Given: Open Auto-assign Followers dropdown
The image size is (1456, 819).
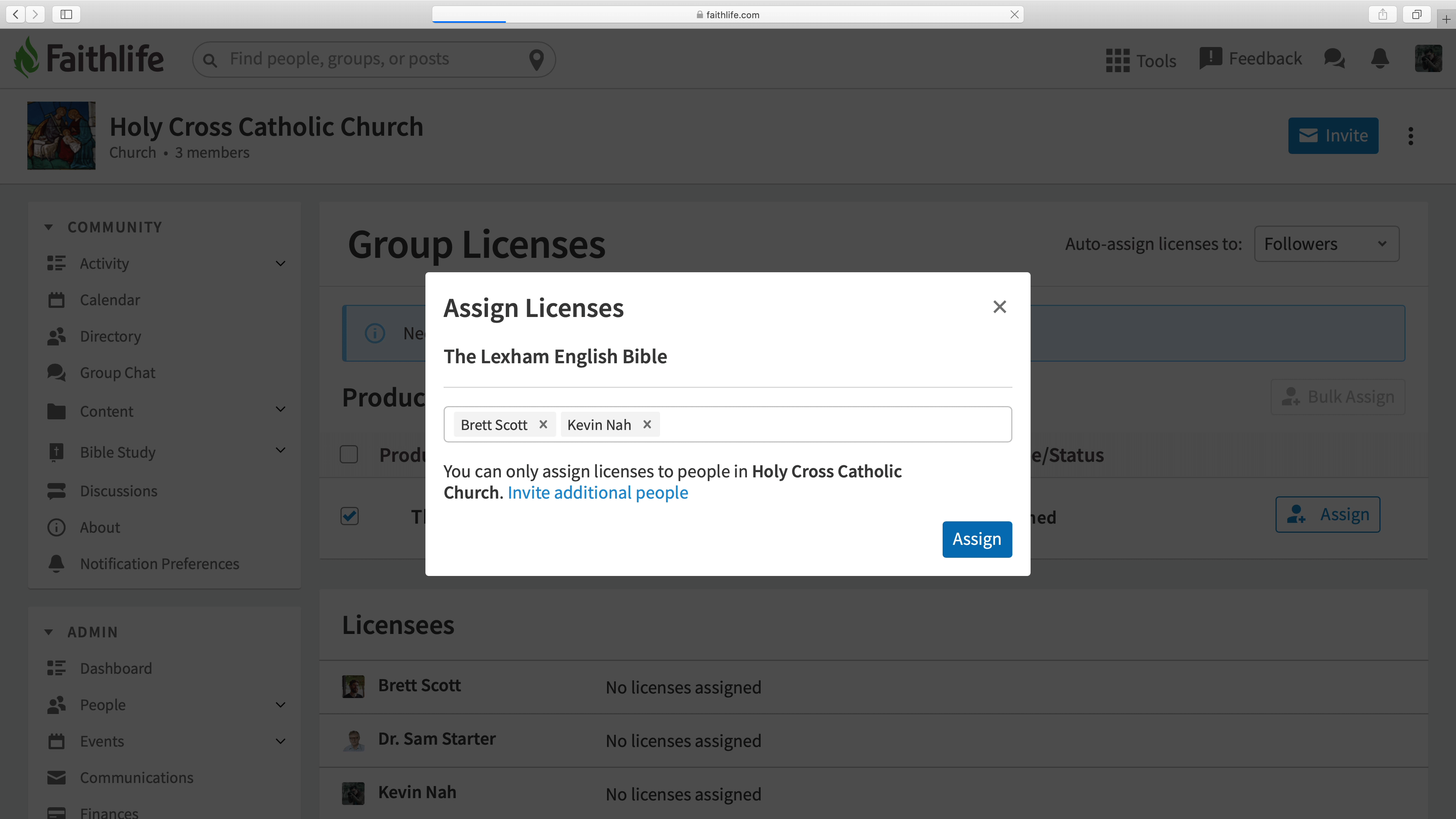Looking at the screenshot, I should tap(1326, 243).
